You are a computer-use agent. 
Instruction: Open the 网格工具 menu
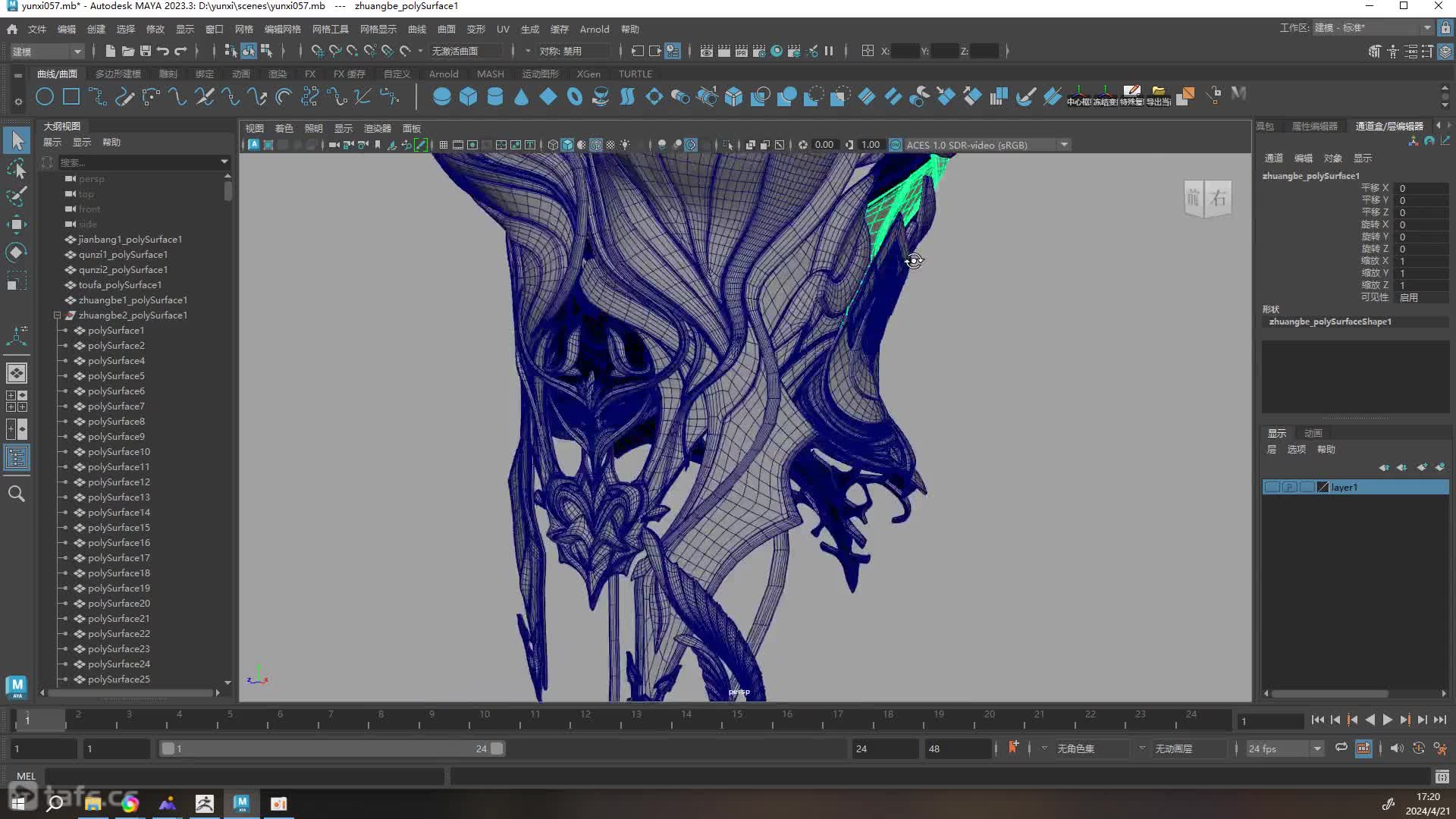[x=330, y=29]
